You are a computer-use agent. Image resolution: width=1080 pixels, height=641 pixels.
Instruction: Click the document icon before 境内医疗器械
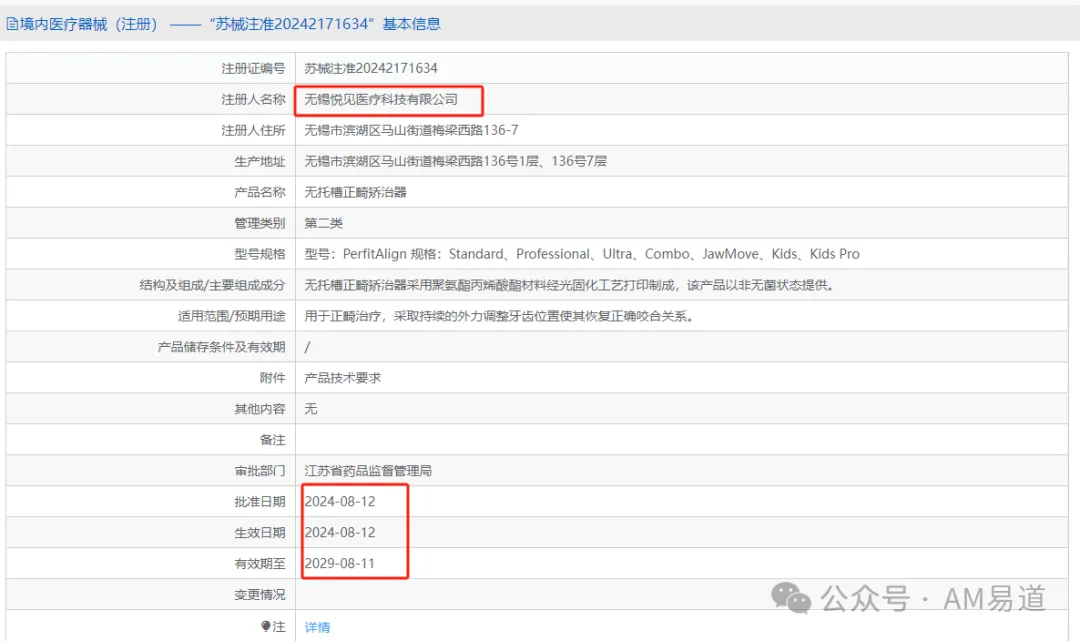[12, 24]
